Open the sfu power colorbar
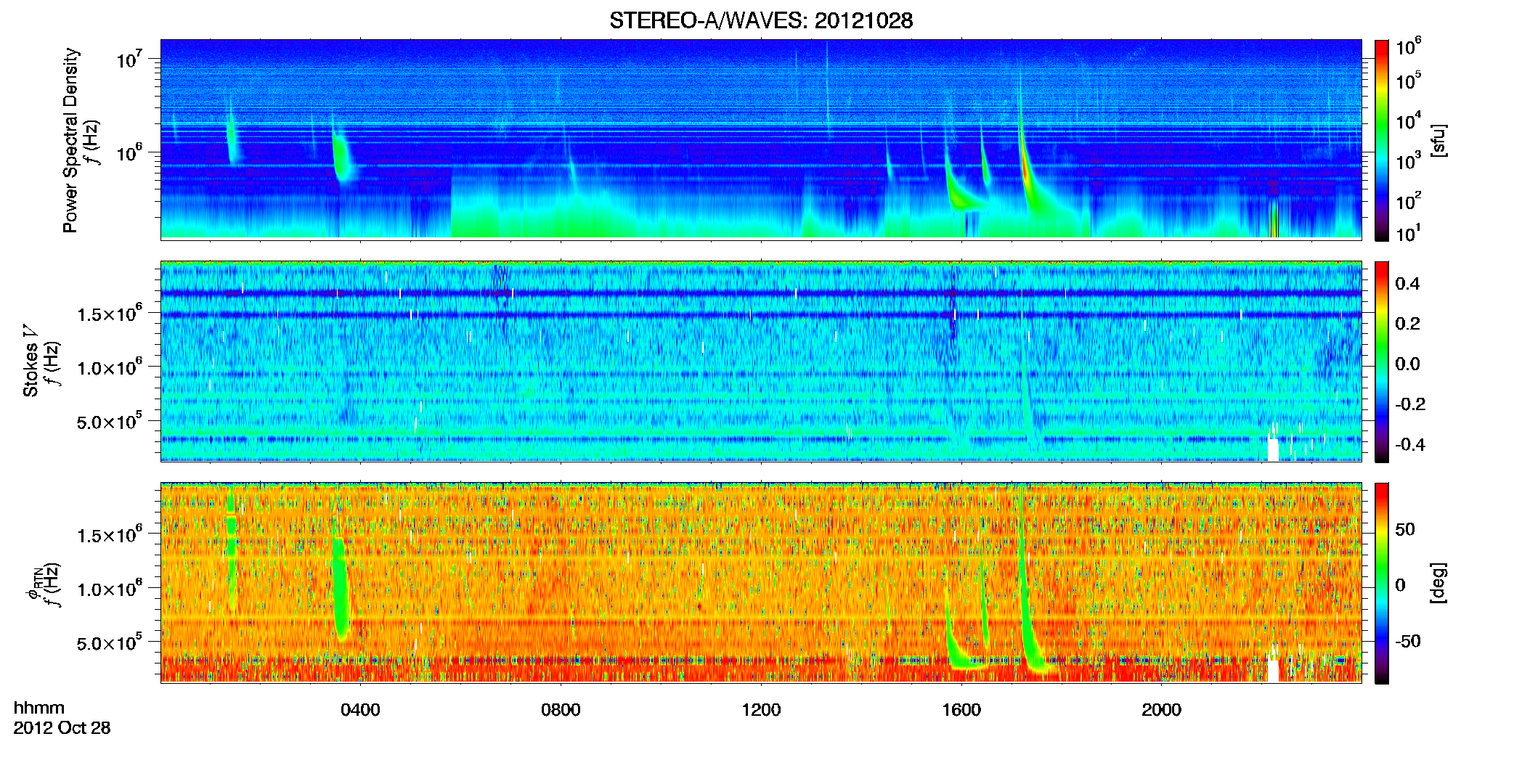This screenshot has height=784, width=1522. (1382, 140)
